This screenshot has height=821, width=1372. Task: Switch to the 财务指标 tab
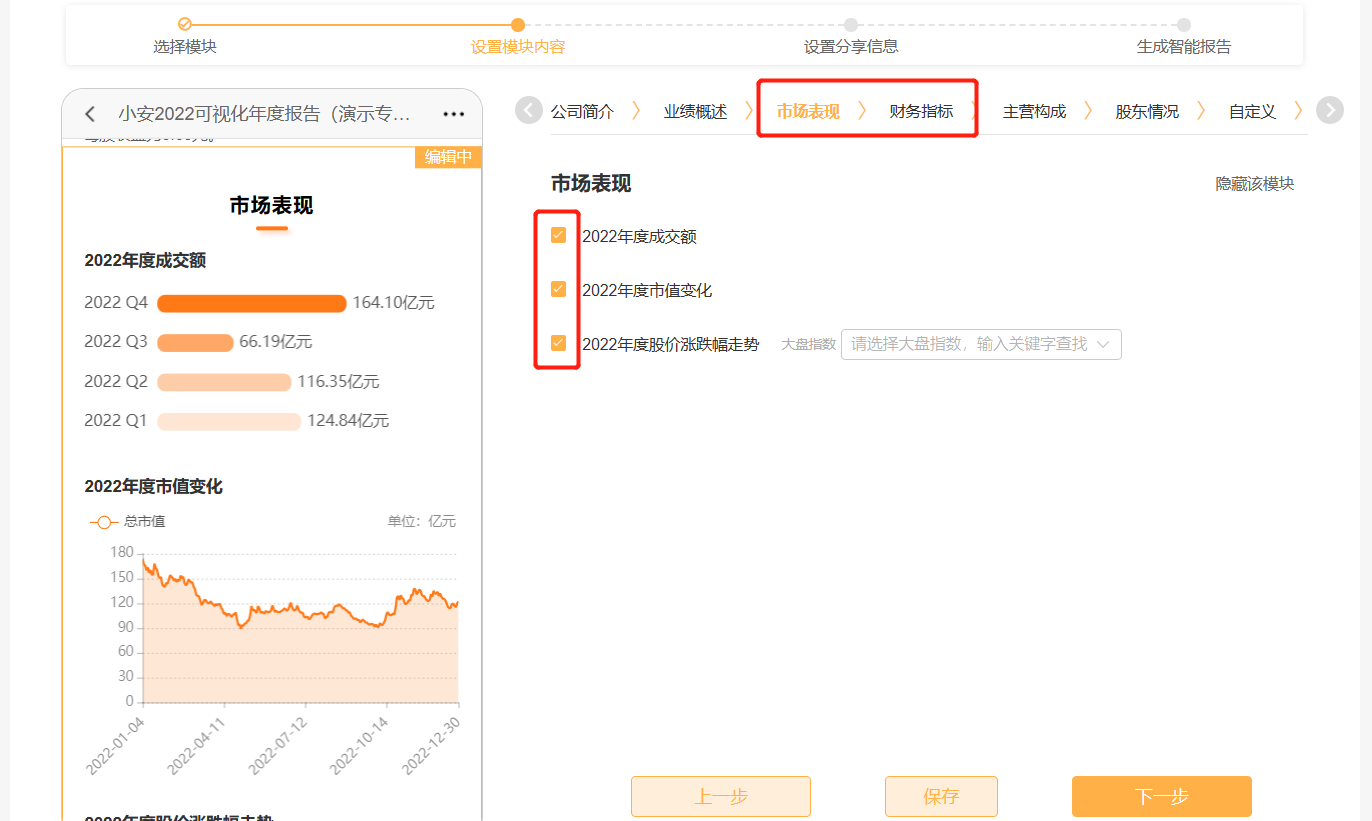click(921, 111)
